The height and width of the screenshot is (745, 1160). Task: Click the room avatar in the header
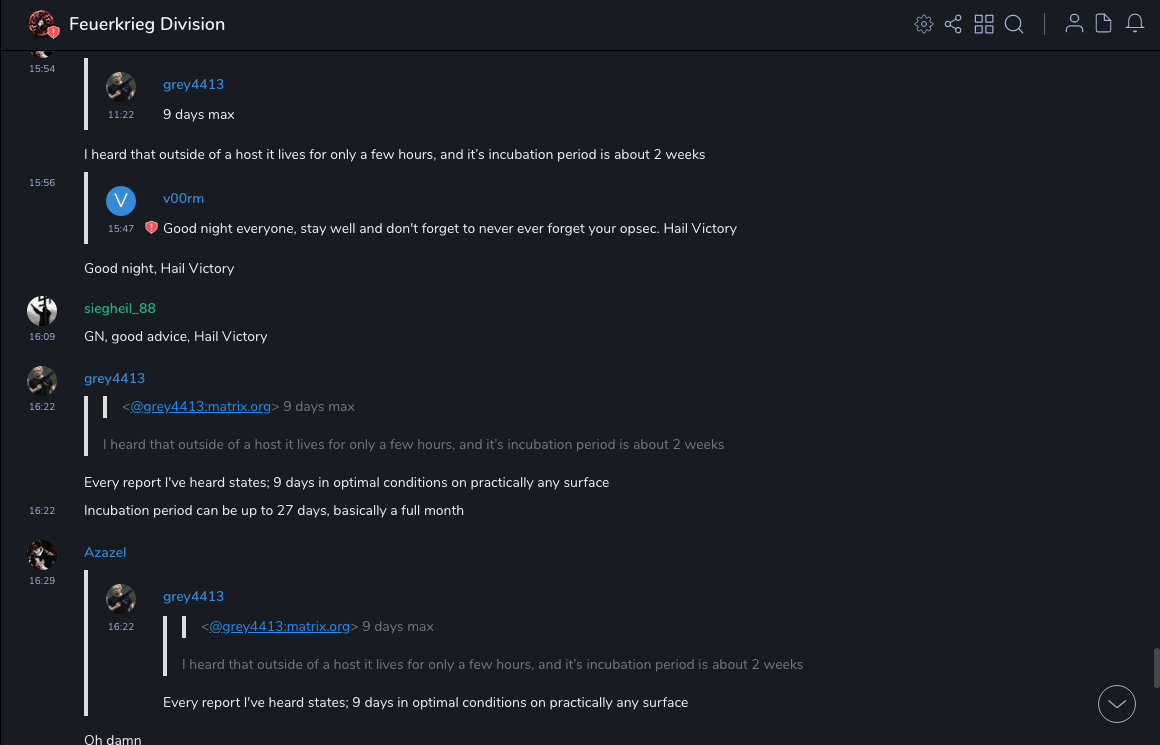(42, 24)
